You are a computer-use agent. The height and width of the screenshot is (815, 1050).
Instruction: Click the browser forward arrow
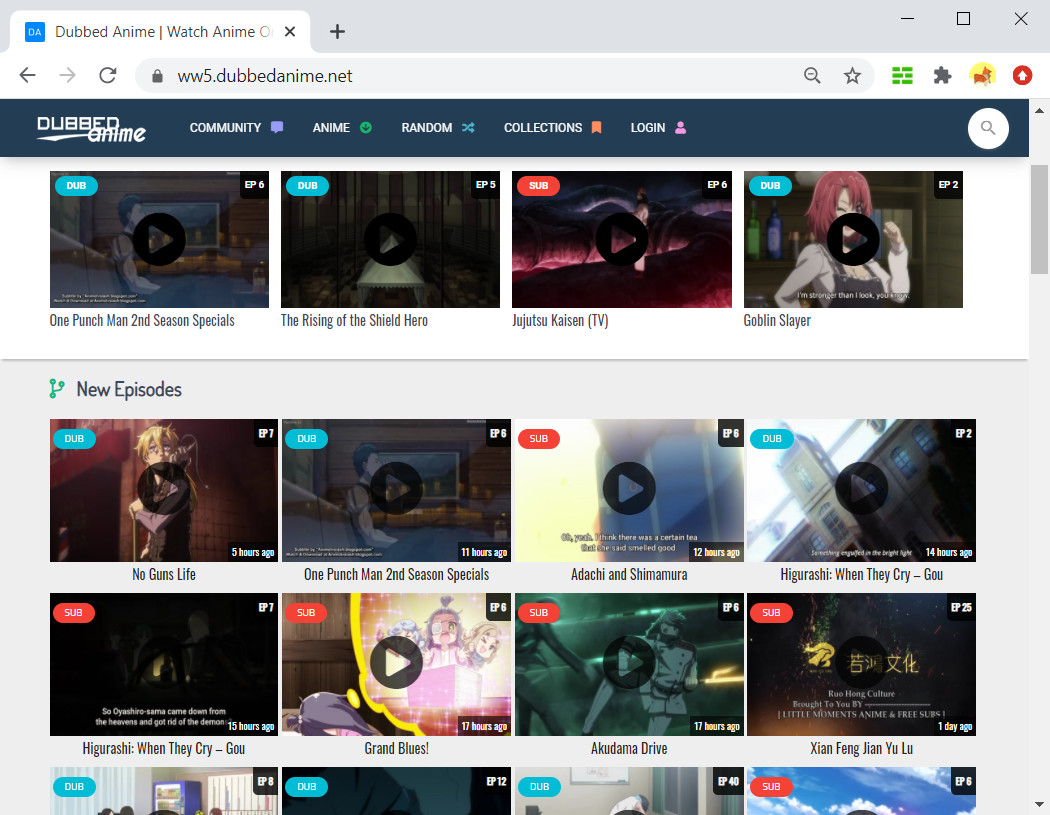[x=67, y=75]
